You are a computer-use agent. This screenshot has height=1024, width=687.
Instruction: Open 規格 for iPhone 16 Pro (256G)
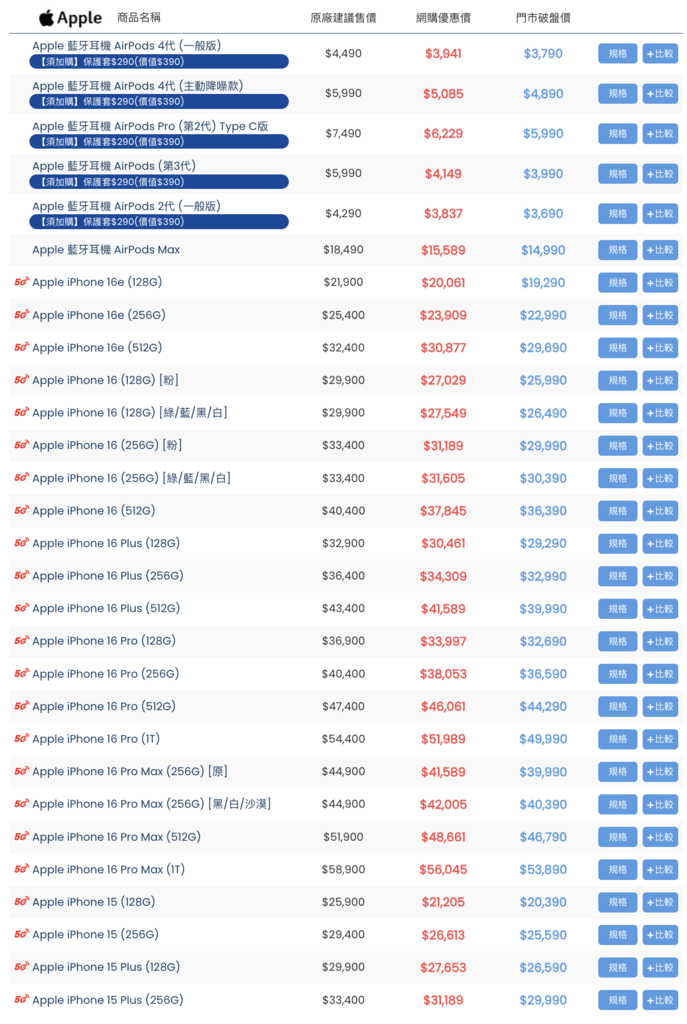617,674
